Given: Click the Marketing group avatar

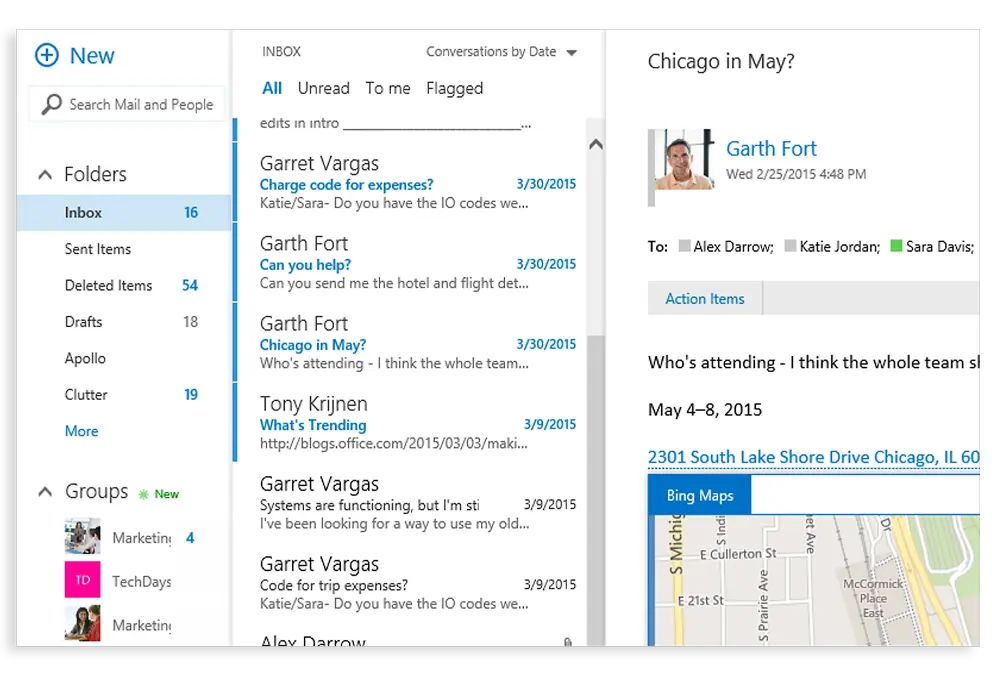Looking at the screenshot, I should (82, 537).
